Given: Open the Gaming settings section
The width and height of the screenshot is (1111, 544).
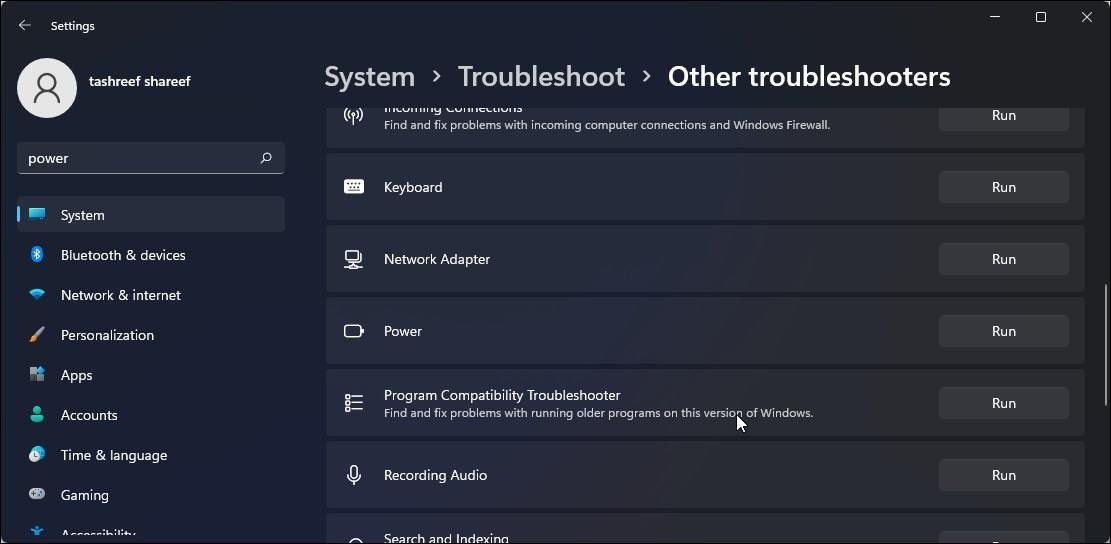Looking at the screenshot, I should pyautogui.click(x=151, y=495).
